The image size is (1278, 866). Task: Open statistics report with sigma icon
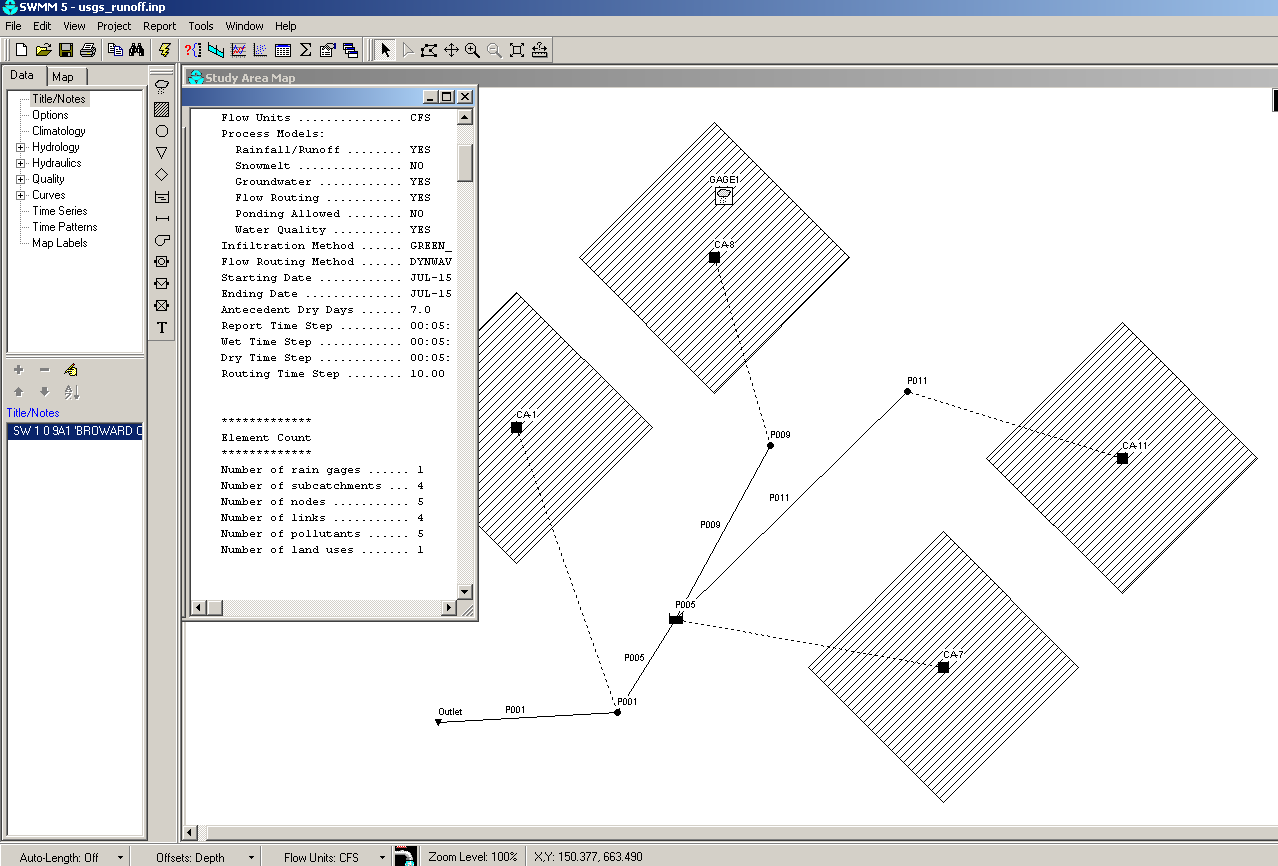[305, 50]
